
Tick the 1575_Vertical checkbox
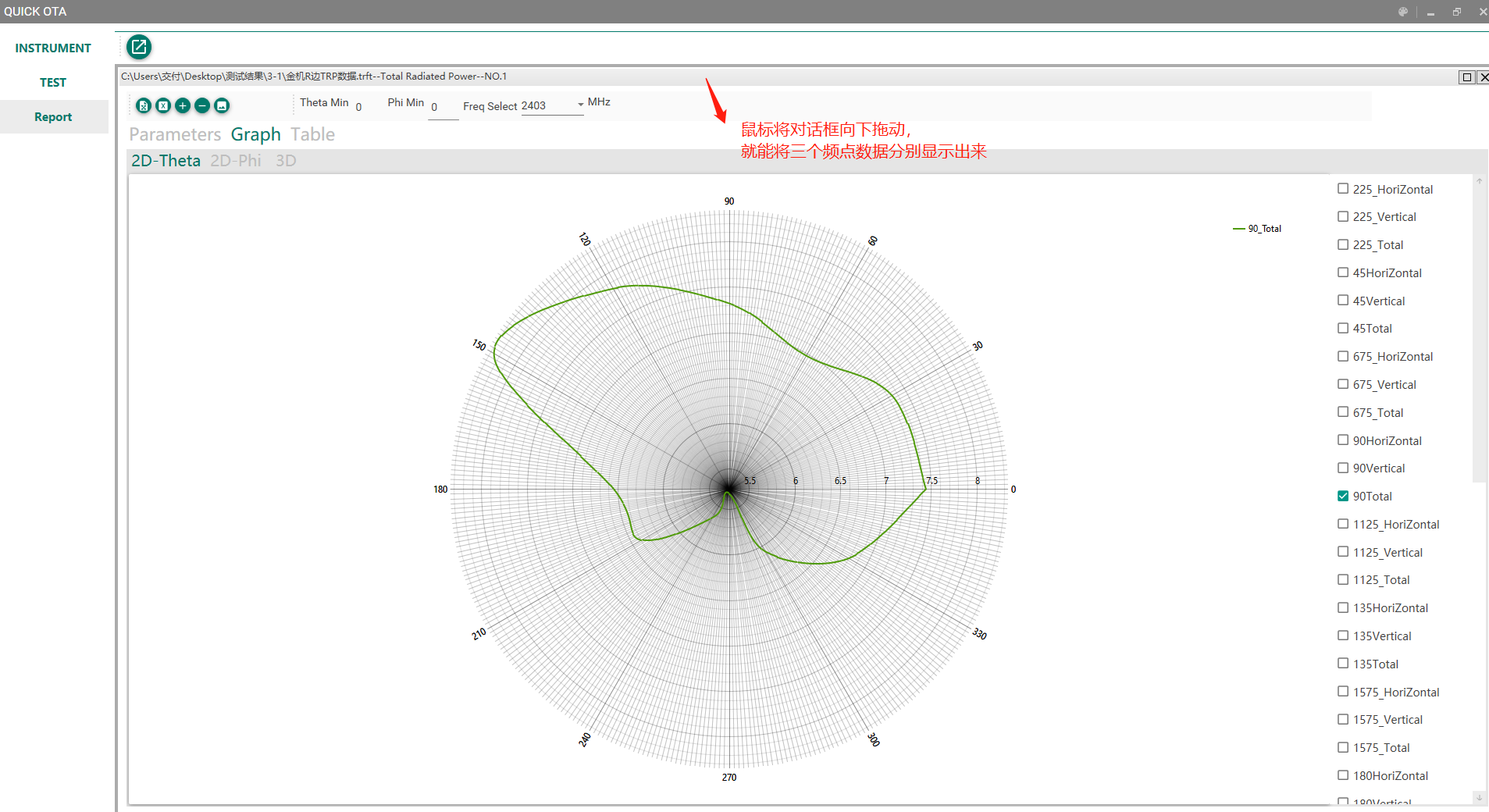point(1343,719)
